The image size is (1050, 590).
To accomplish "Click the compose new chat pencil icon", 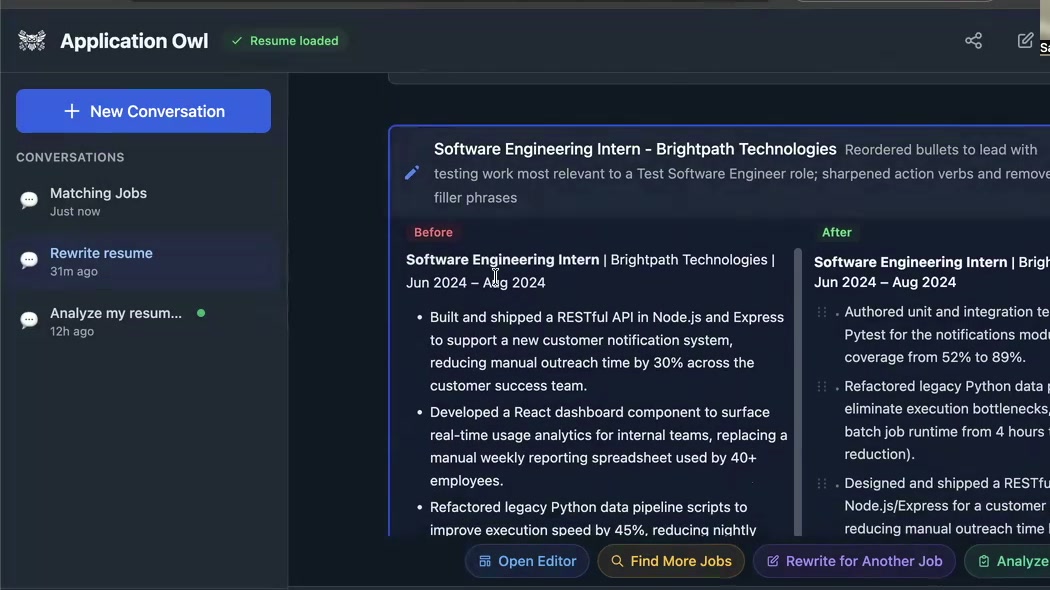I will pos(1025,40).
